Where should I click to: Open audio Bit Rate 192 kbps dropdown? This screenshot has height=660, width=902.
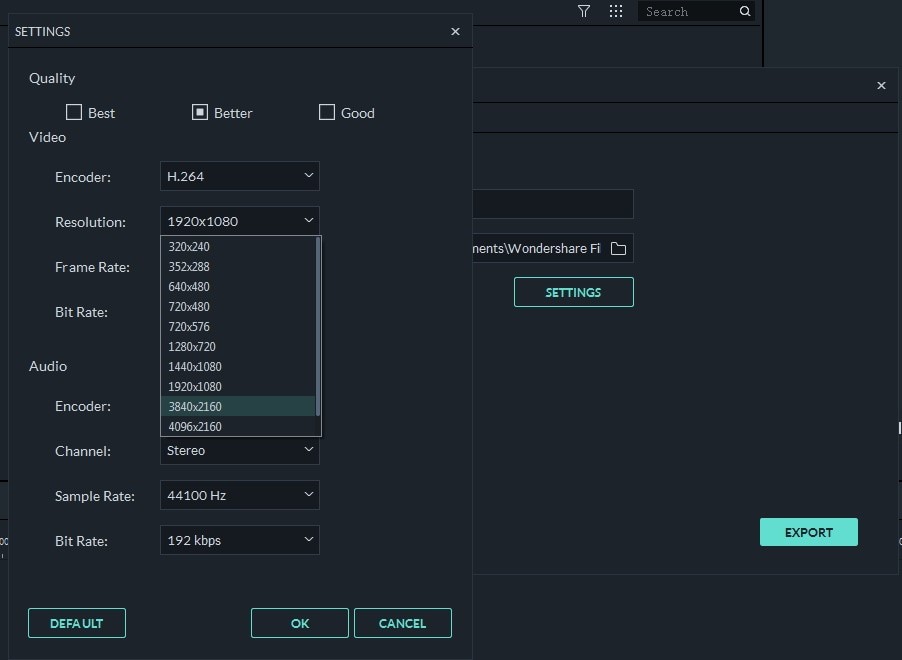pos(240,540)
